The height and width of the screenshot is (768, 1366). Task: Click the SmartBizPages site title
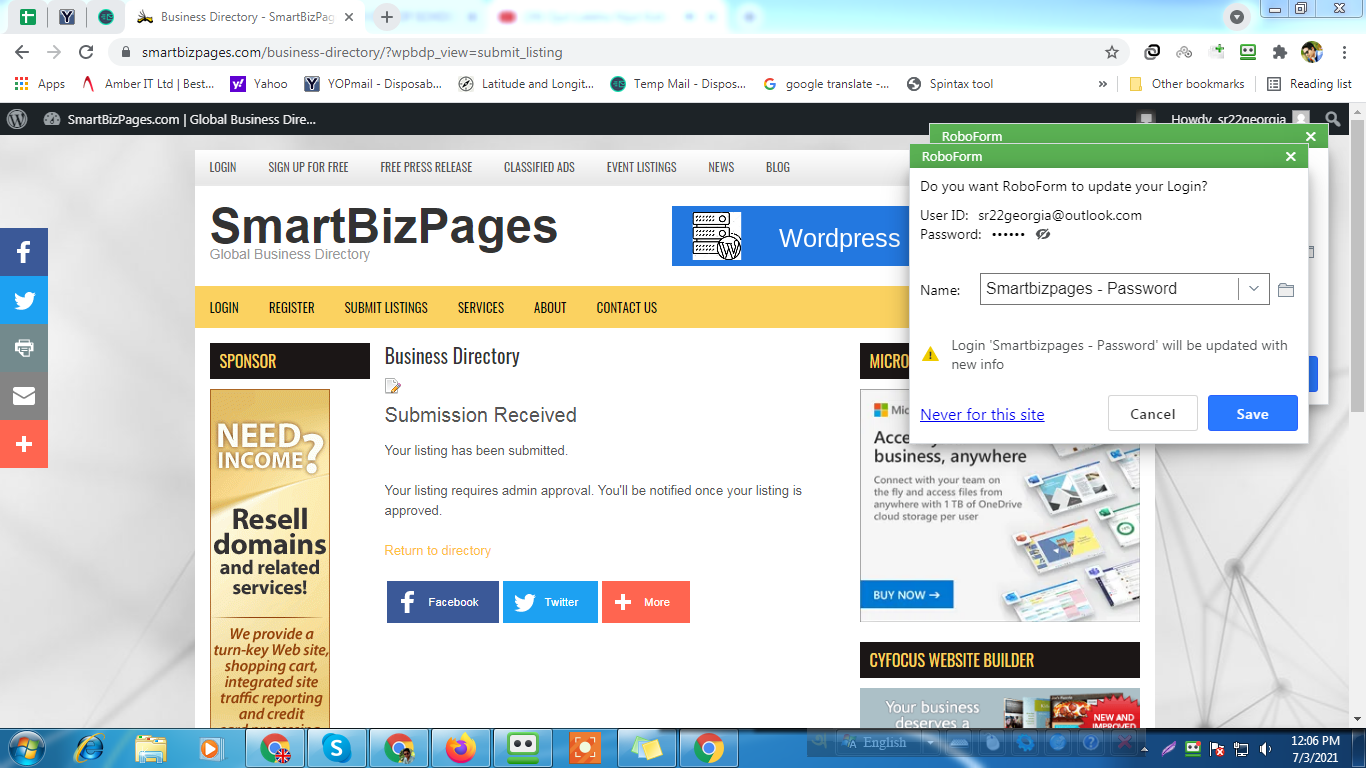(384, 226)
